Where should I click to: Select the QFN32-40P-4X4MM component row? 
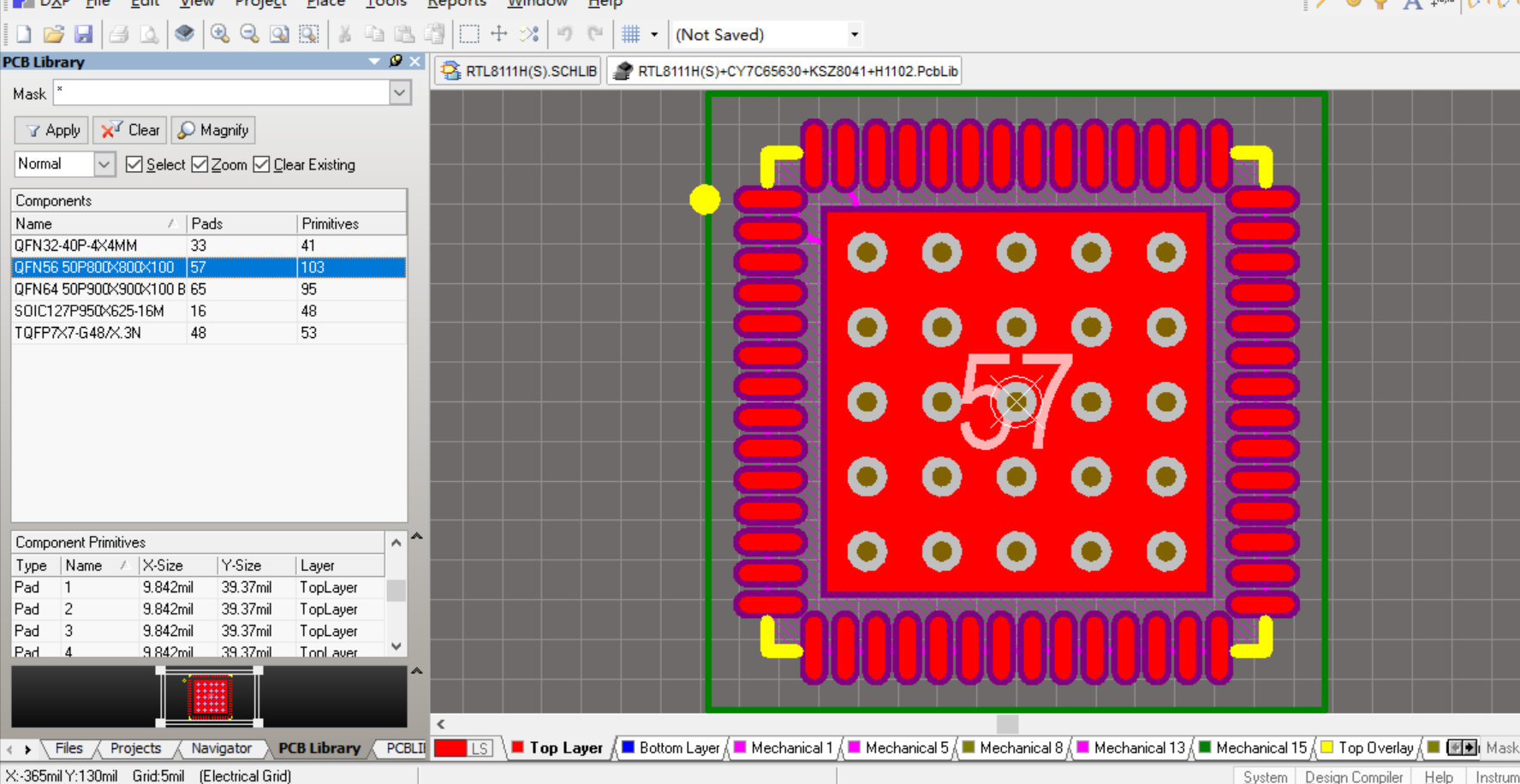(208, 246)
